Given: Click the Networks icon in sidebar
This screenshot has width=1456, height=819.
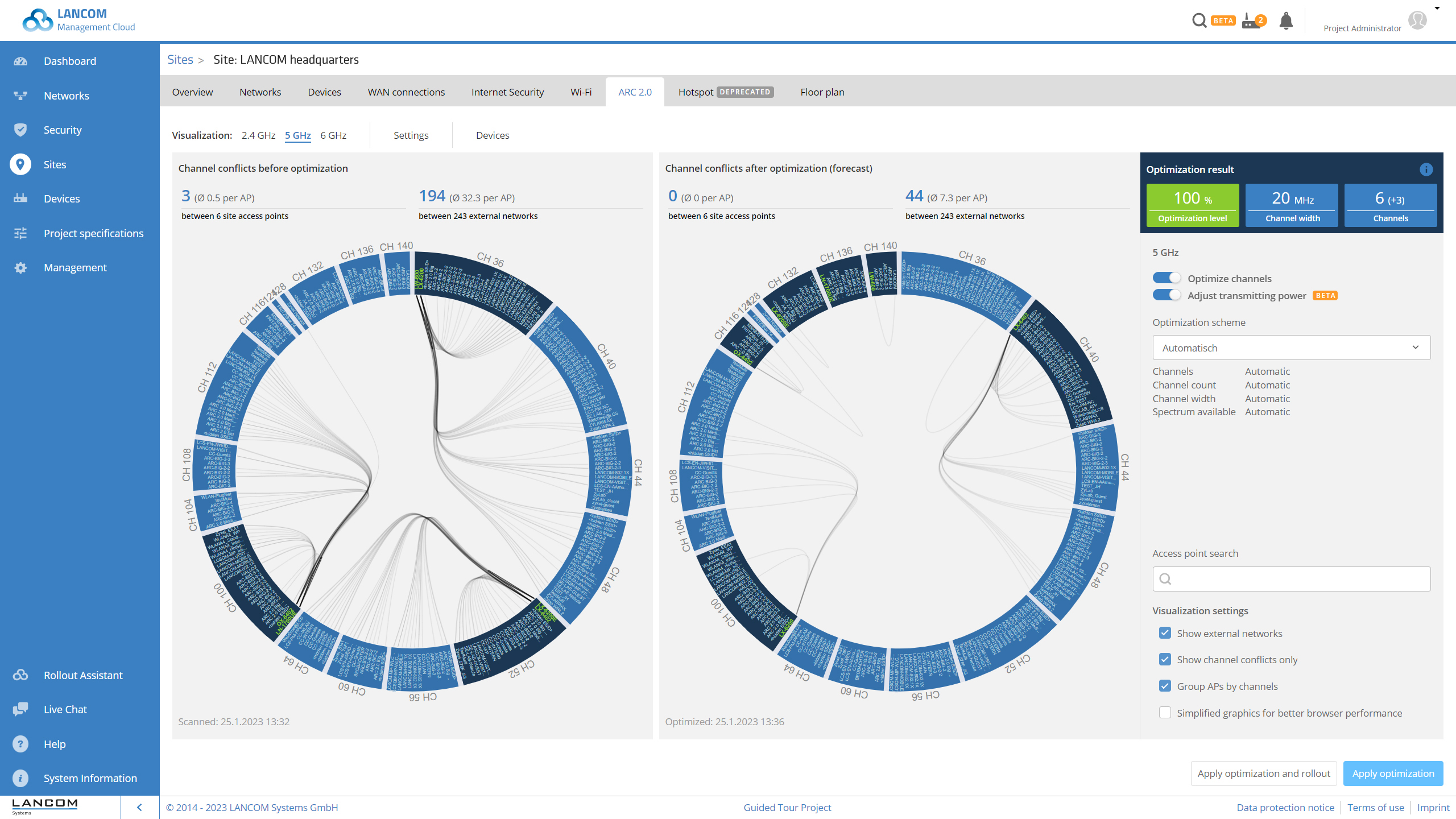Looking at the screenshot, I should [20, 96].
